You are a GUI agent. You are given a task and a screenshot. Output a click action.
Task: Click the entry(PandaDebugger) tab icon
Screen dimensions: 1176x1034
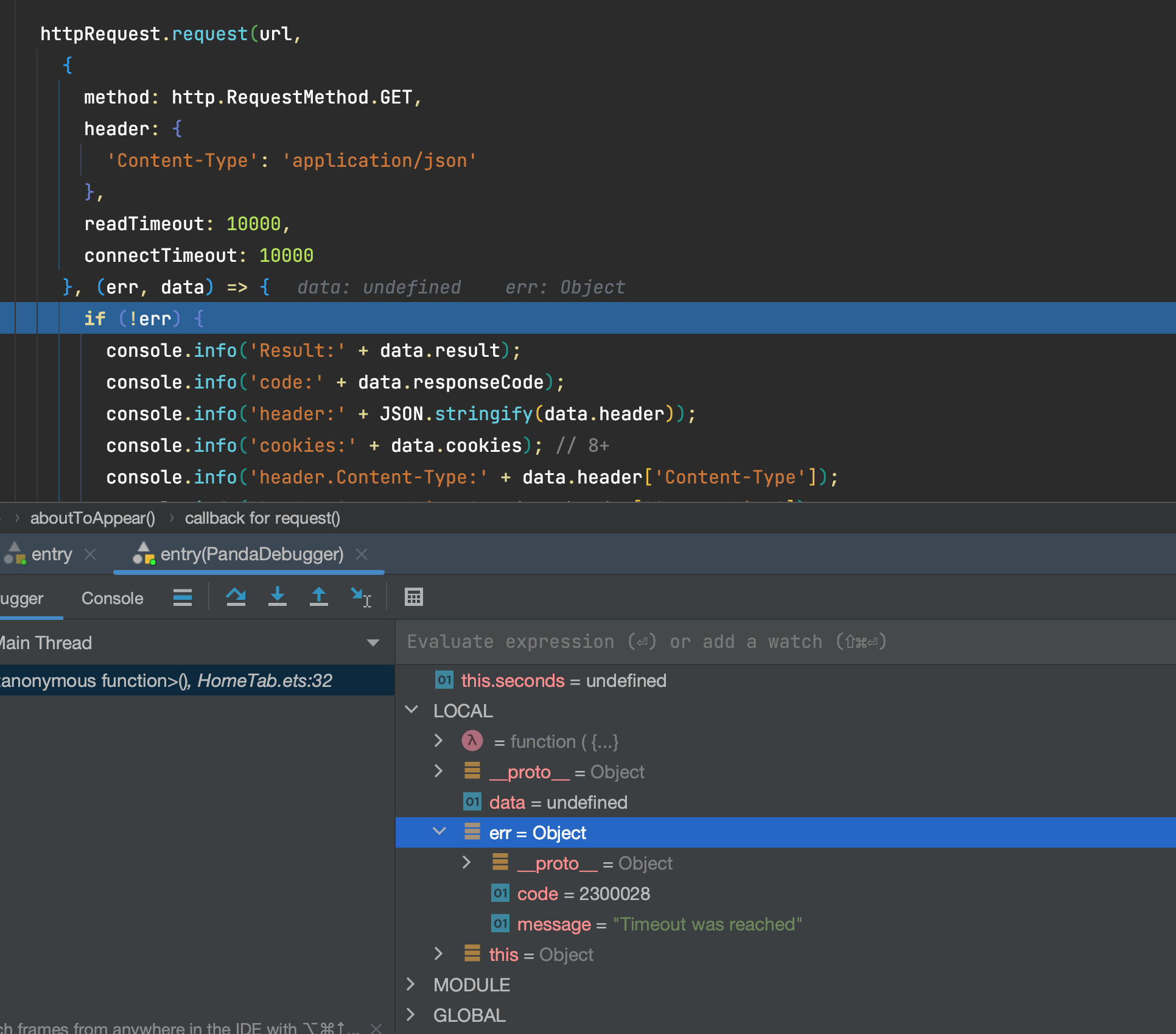click(x=144, y=553)
